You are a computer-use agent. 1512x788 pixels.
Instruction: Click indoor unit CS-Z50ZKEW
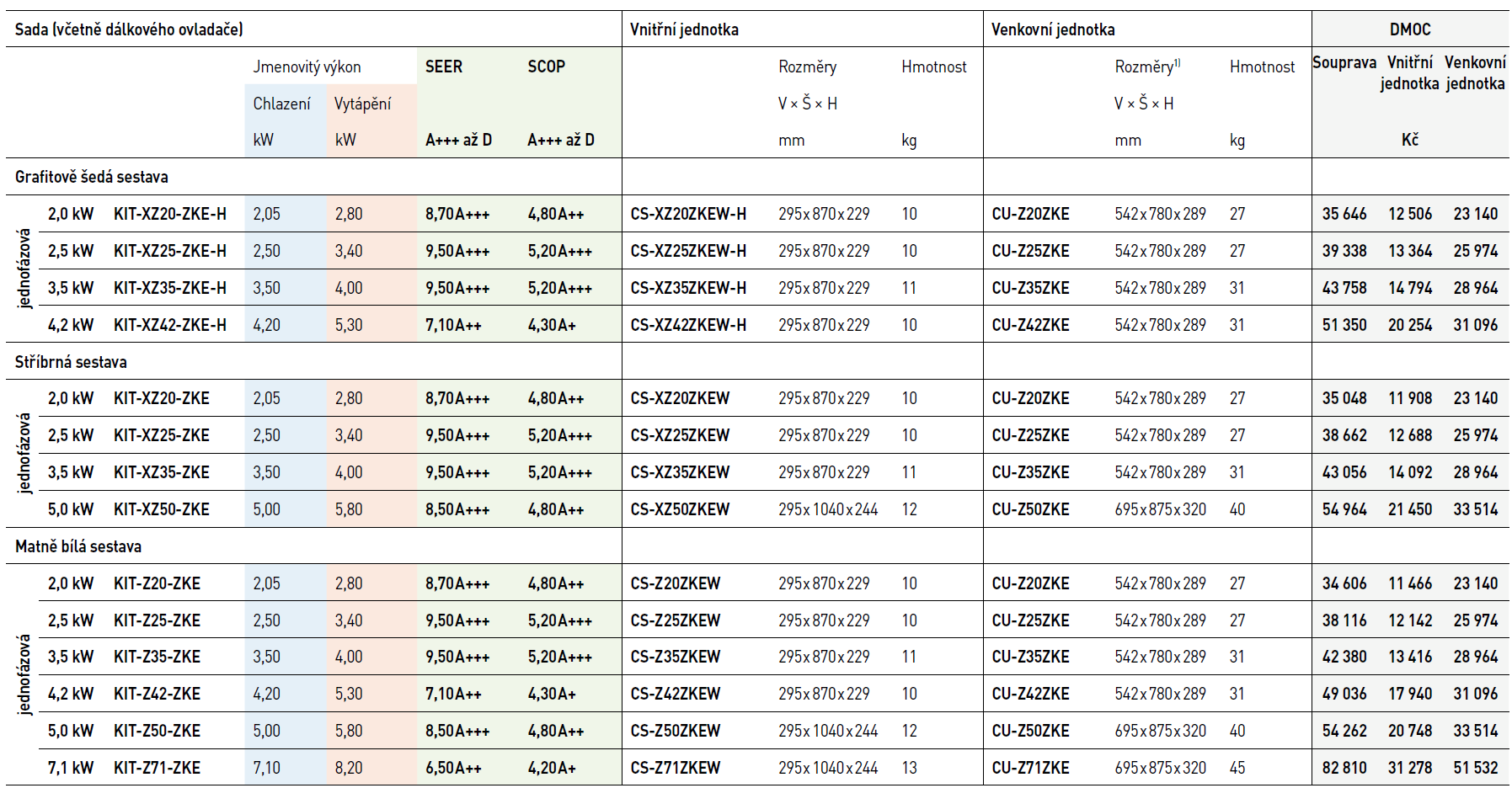676,731
